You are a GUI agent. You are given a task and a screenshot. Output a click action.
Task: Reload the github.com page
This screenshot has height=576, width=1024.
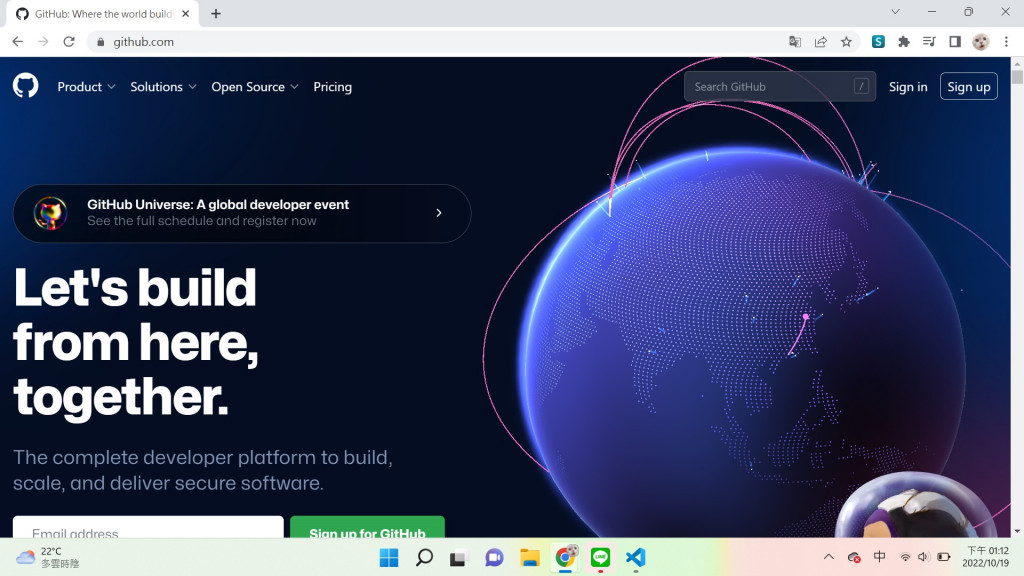click(69, 42)
